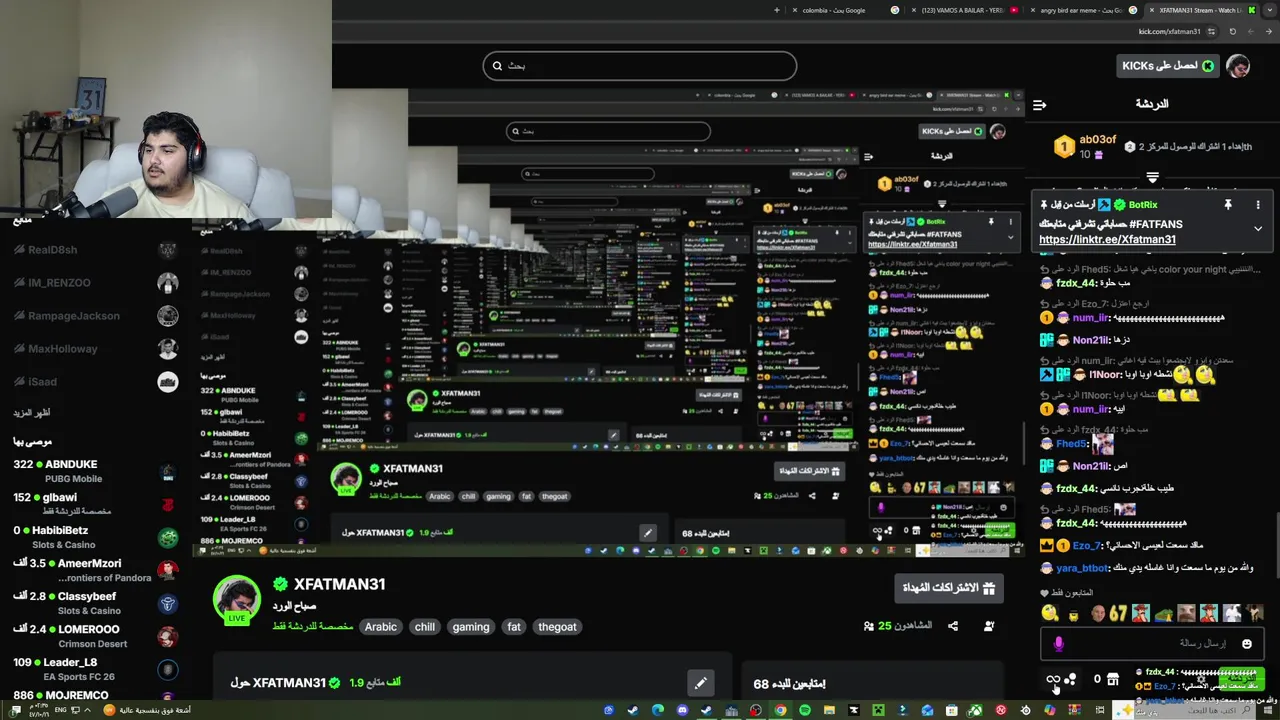Click the infinity icon below chat input

(x=1053, y=680)
